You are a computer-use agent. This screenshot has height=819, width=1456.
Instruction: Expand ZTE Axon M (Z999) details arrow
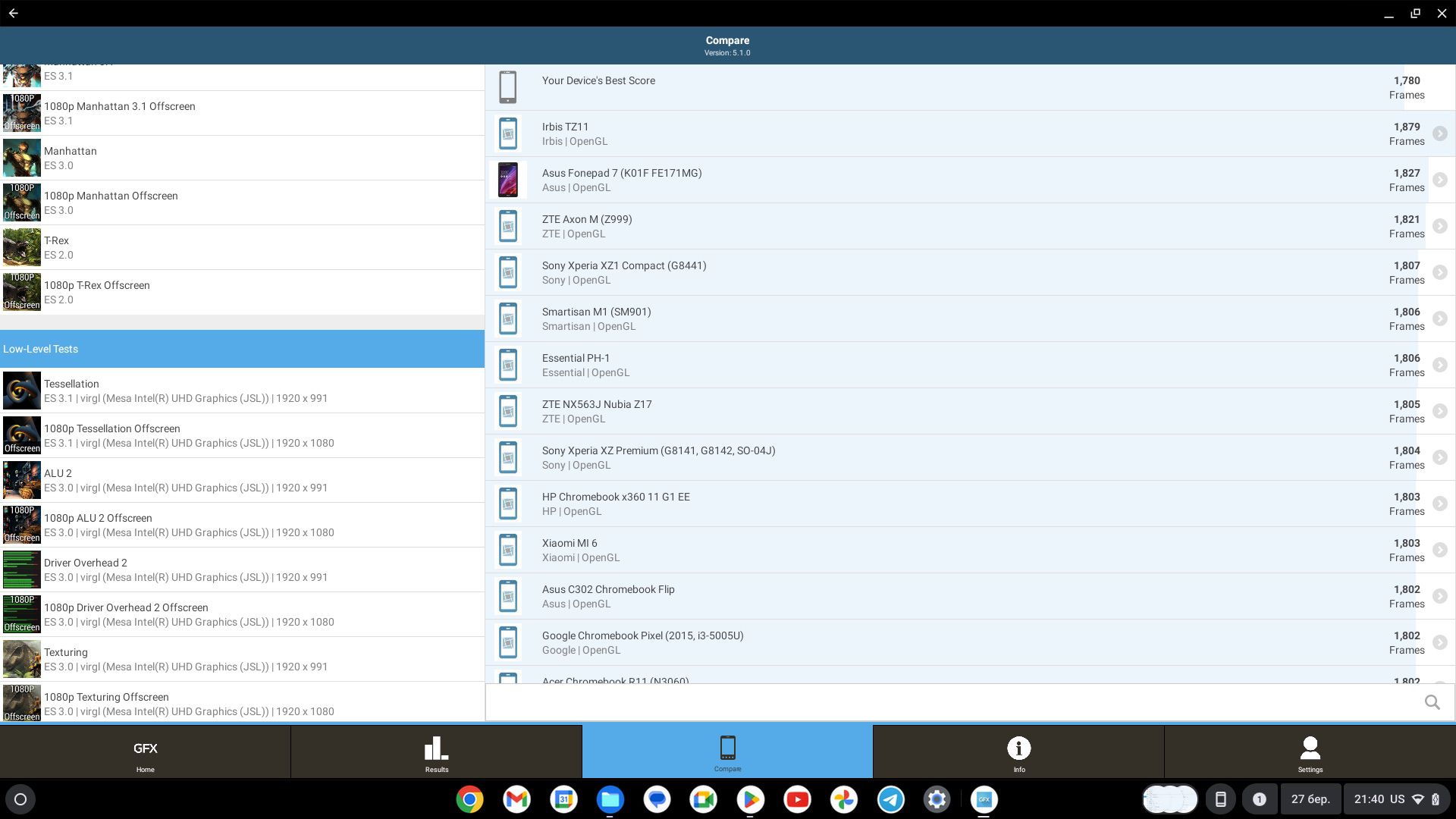point(1439,226)
